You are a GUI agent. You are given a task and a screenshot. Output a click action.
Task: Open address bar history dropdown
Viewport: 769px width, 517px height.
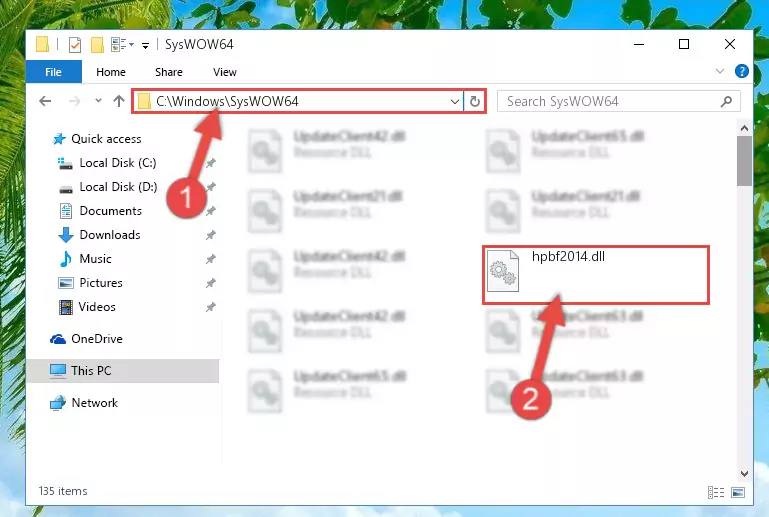coord(454,102)
